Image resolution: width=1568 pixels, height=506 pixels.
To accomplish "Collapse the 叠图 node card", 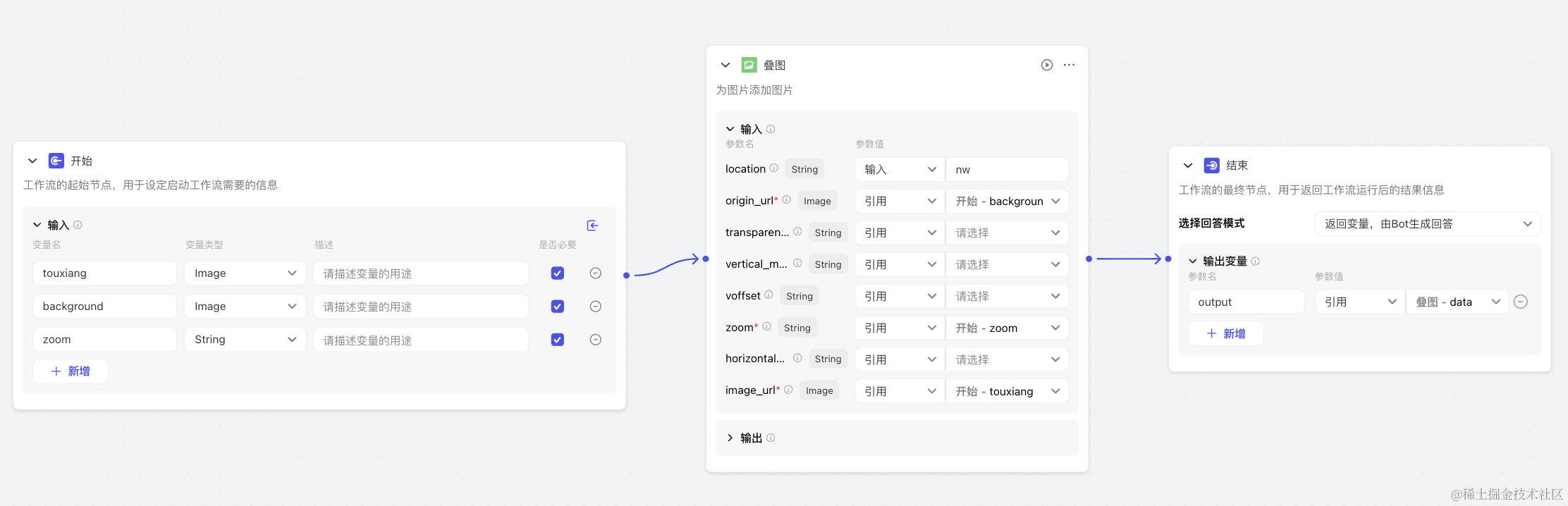I will 725,65.
